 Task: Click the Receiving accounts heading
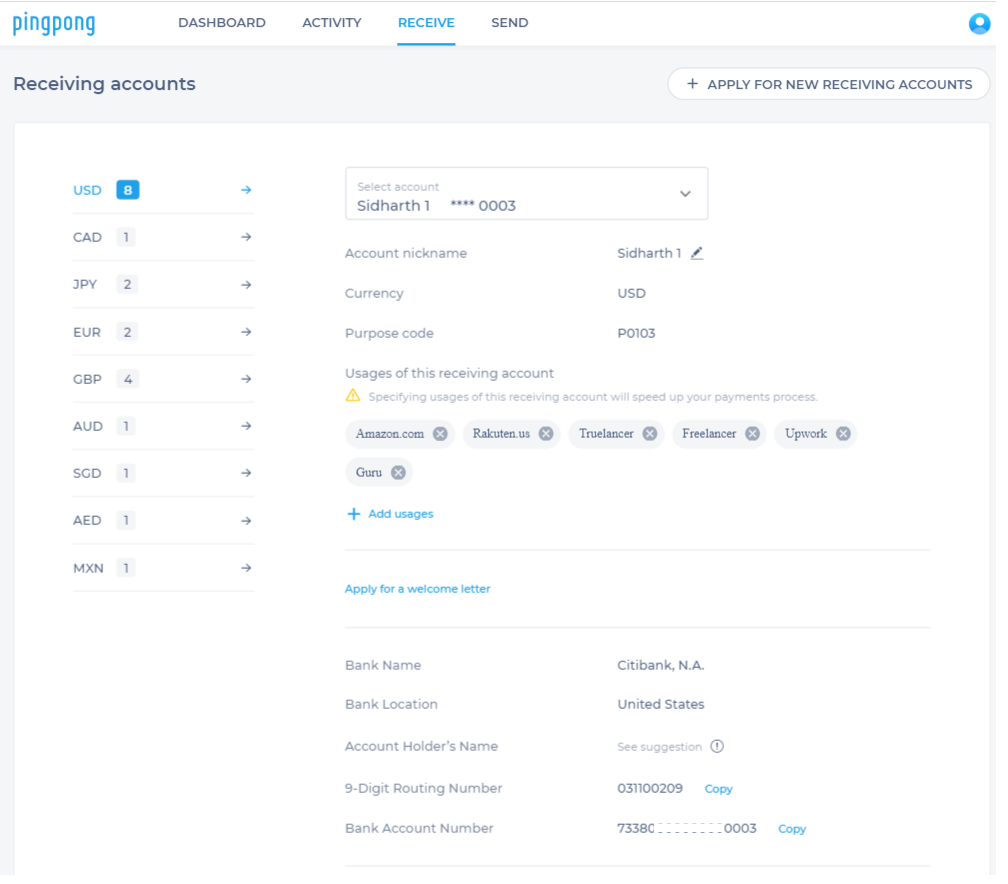(104, 84)
